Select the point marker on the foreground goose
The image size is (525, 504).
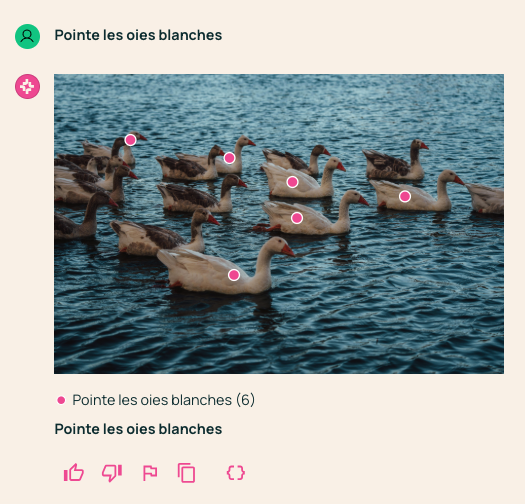pos(234,275)
